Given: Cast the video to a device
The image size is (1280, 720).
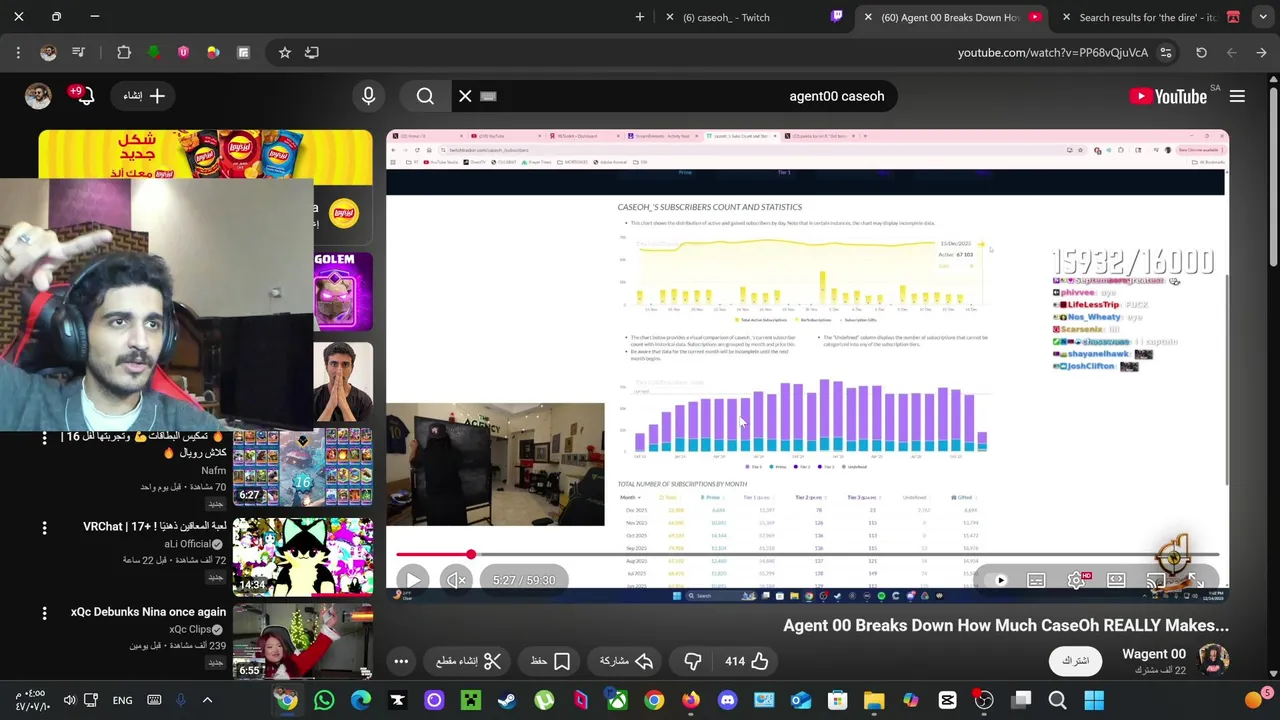Looking at the screenshot, I should (x=1156, y=580).
